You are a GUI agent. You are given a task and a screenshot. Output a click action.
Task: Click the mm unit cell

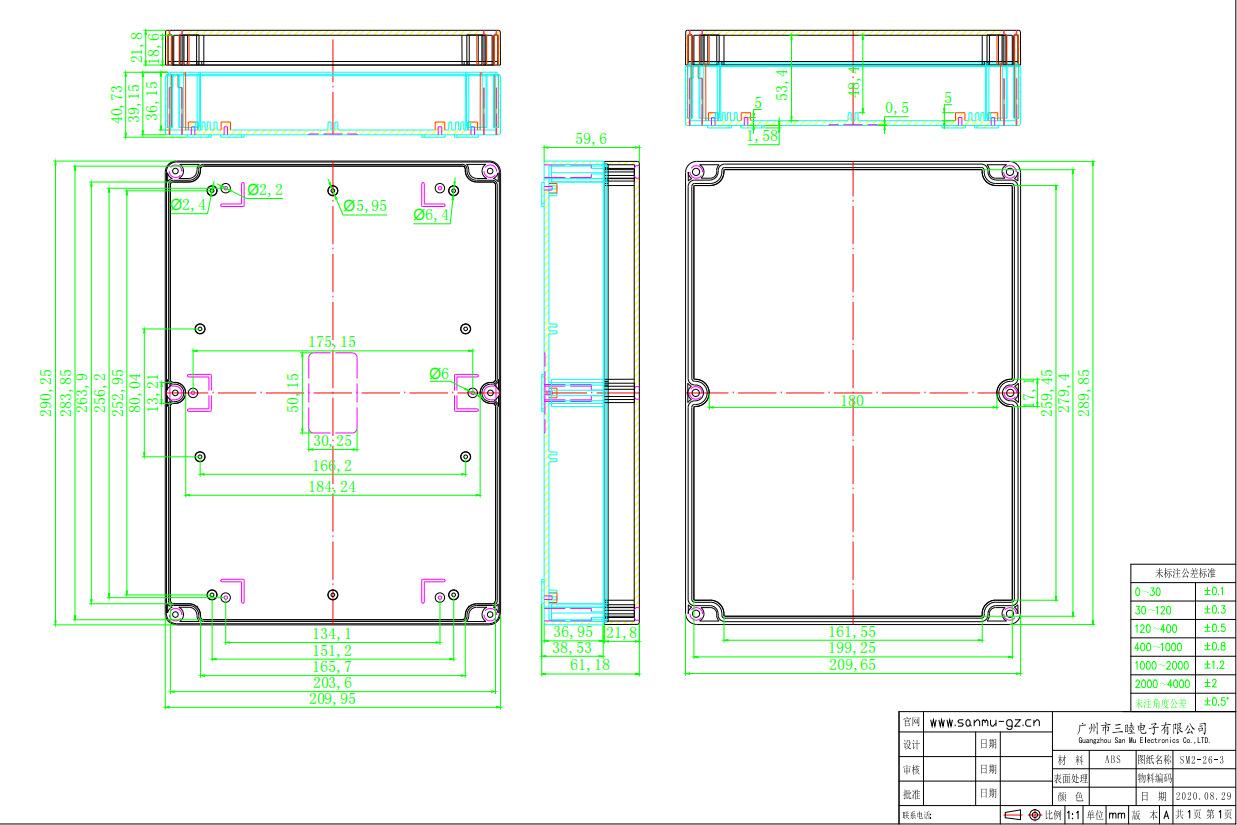[1115, 815]
